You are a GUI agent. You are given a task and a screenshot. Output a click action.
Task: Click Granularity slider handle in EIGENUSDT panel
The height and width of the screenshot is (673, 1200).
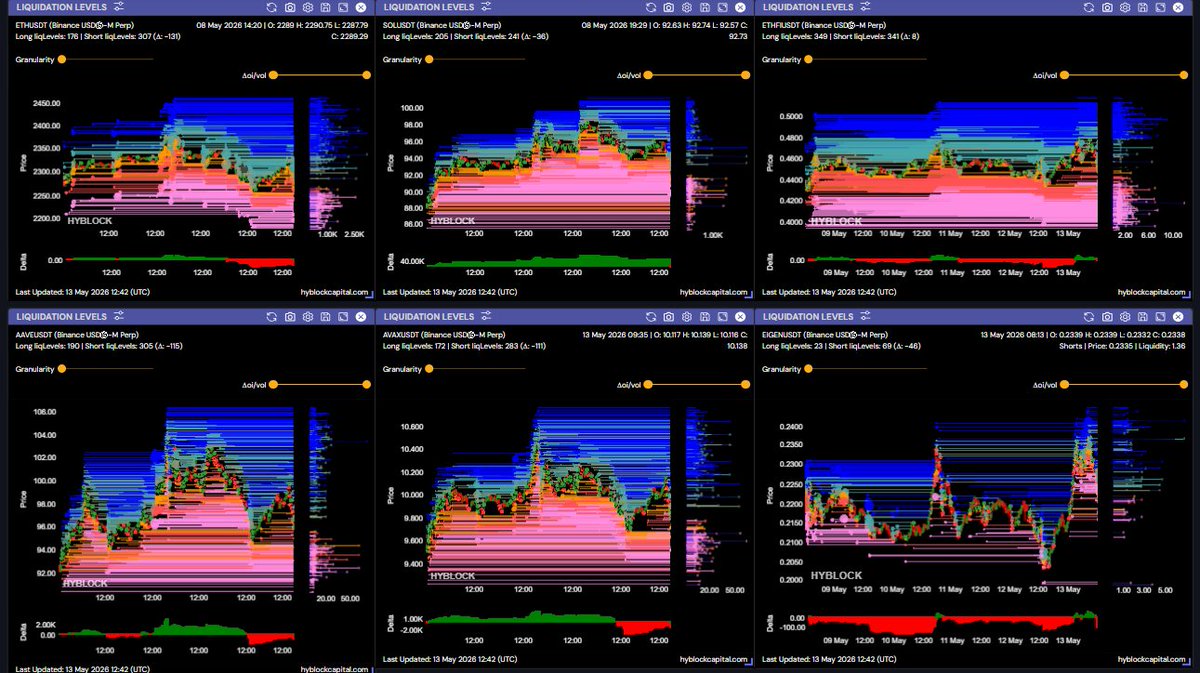(808, 369)
